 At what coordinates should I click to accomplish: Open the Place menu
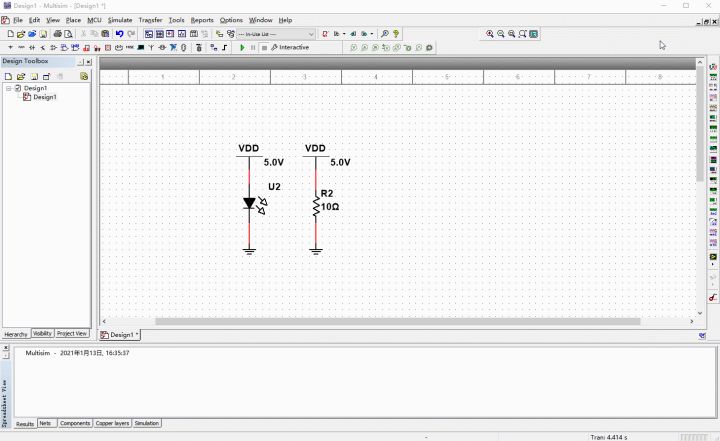[x=73, y=20]
